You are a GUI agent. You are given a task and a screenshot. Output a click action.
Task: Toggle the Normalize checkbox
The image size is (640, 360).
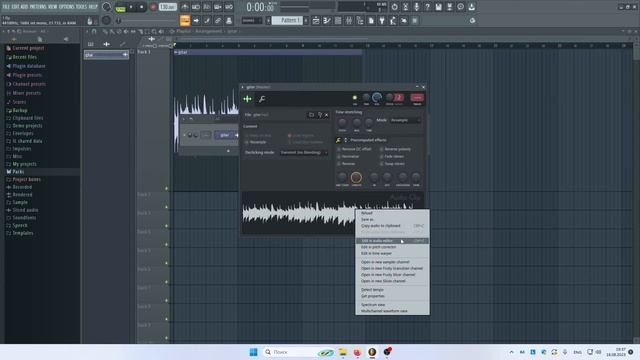(348, 156)
